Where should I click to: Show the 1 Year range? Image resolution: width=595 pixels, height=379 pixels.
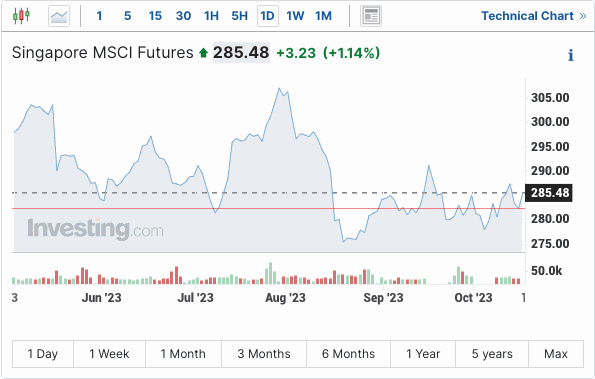click(x=423, y=354)
